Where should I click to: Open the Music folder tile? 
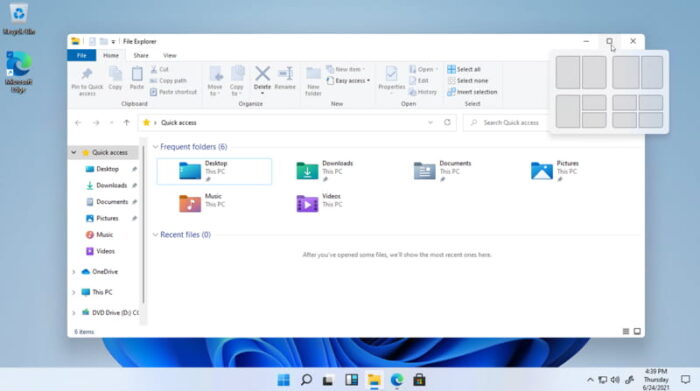[x=214, y=204]
